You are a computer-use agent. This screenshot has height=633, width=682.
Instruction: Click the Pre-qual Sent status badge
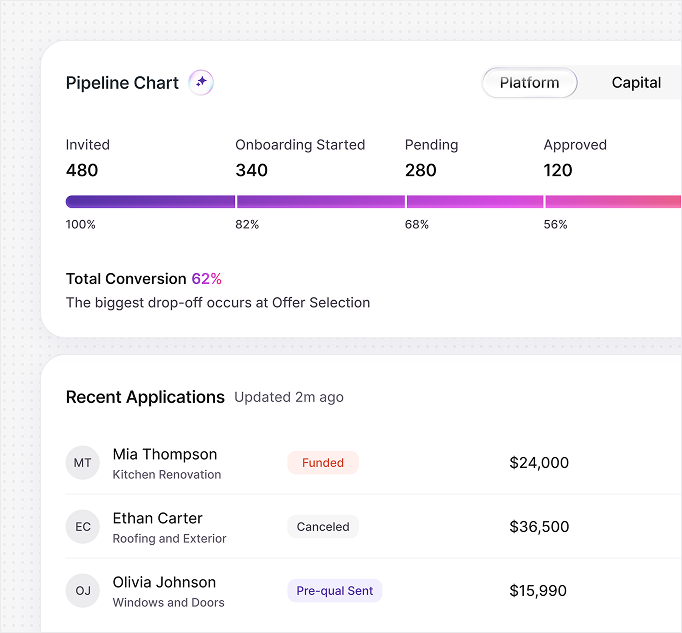click(x=334, y=590)
